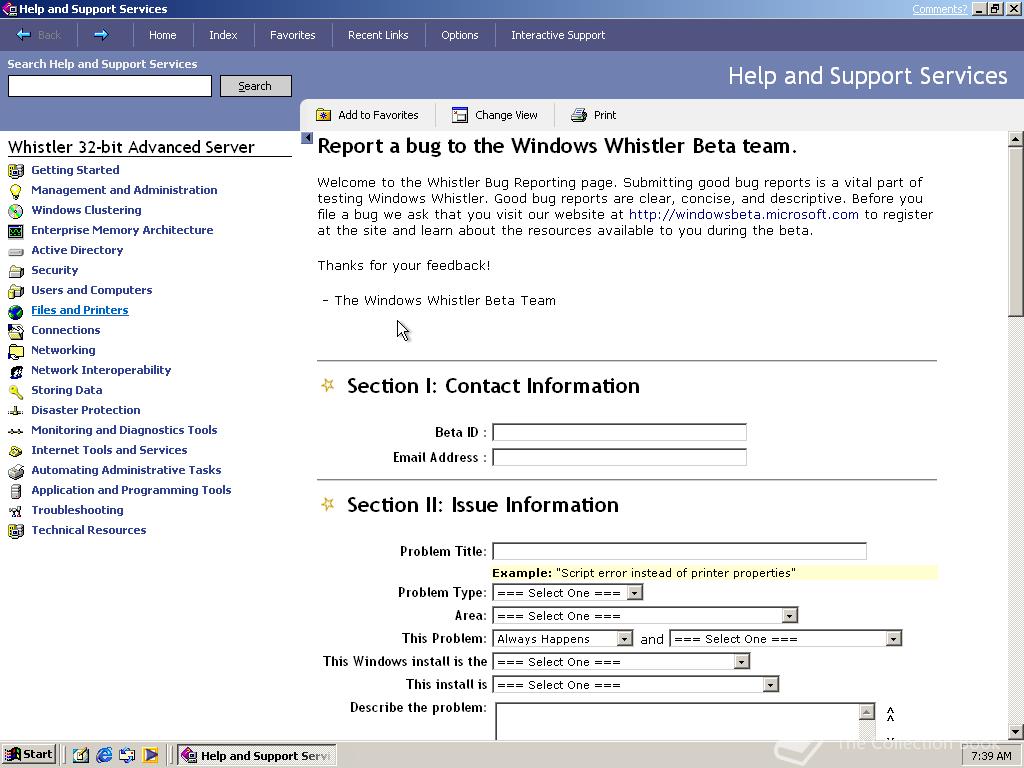Open the Getting Started topic link
This screenshot has height=768, width=1024.
click(x=75, y=170)
